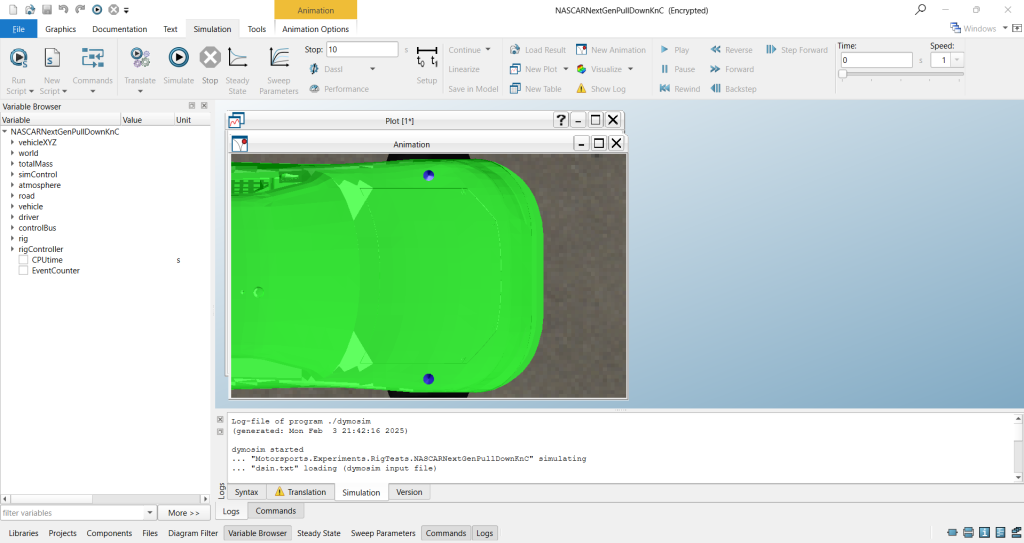Play the animation
1024x543 pixels.
pyautogui.click(x=675, y=50)
